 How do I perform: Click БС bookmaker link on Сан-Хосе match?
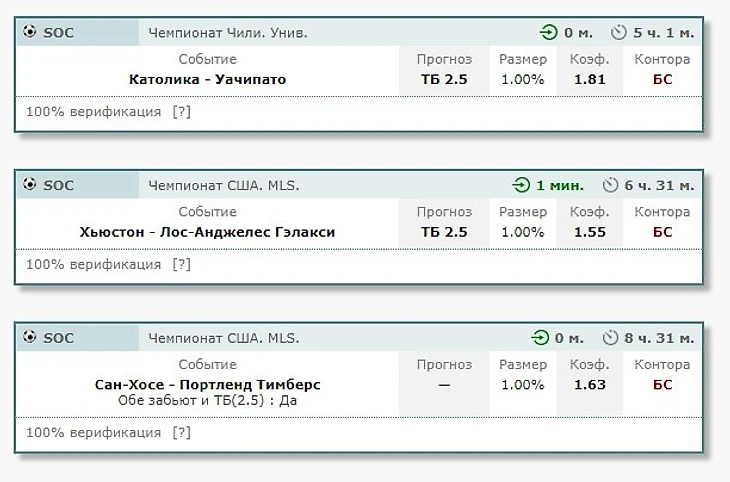[x=662, y=385]
